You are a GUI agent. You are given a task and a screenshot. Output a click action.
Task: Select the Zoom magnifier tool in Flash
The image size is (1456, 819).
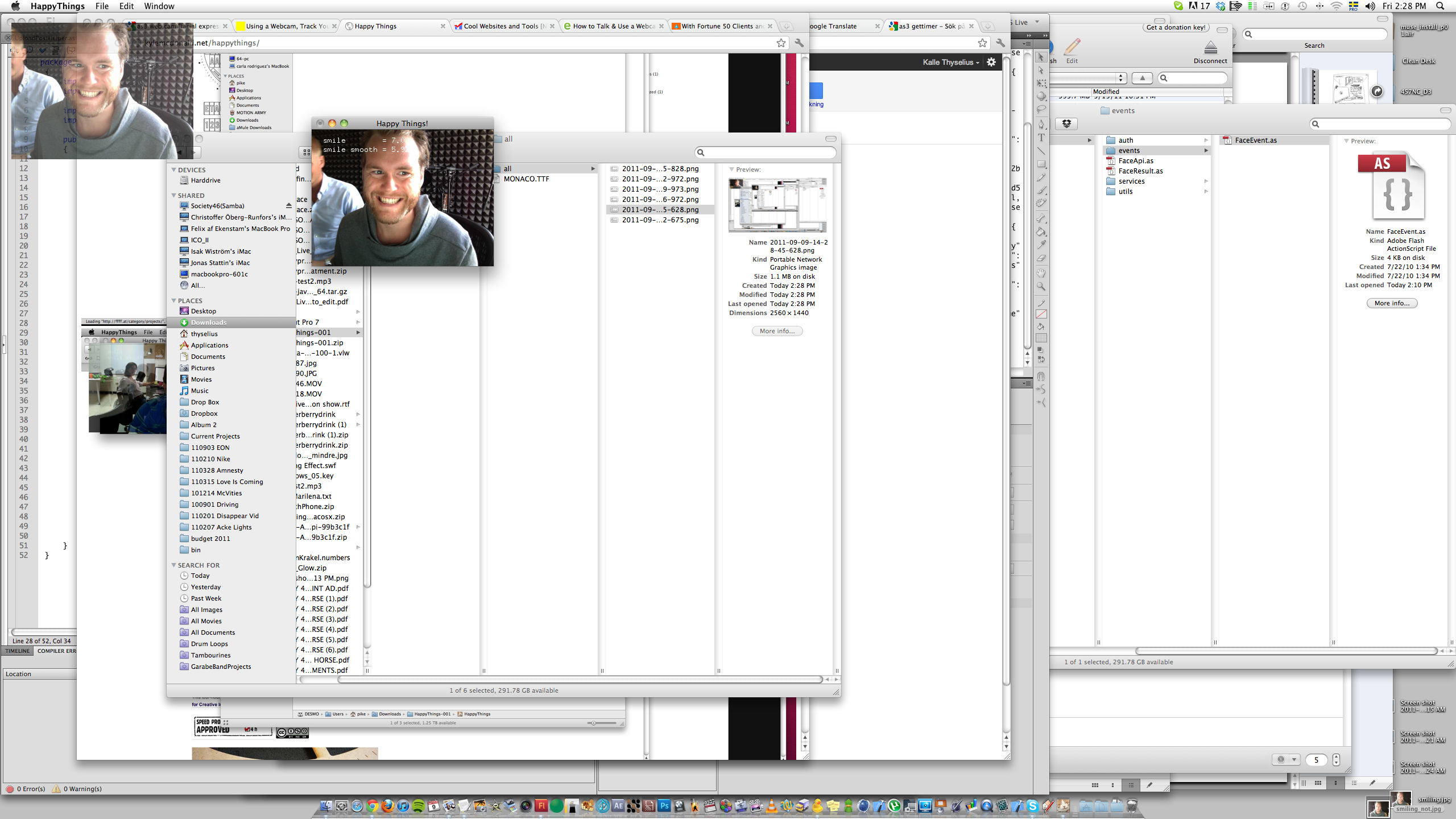tap(1041, 286)
